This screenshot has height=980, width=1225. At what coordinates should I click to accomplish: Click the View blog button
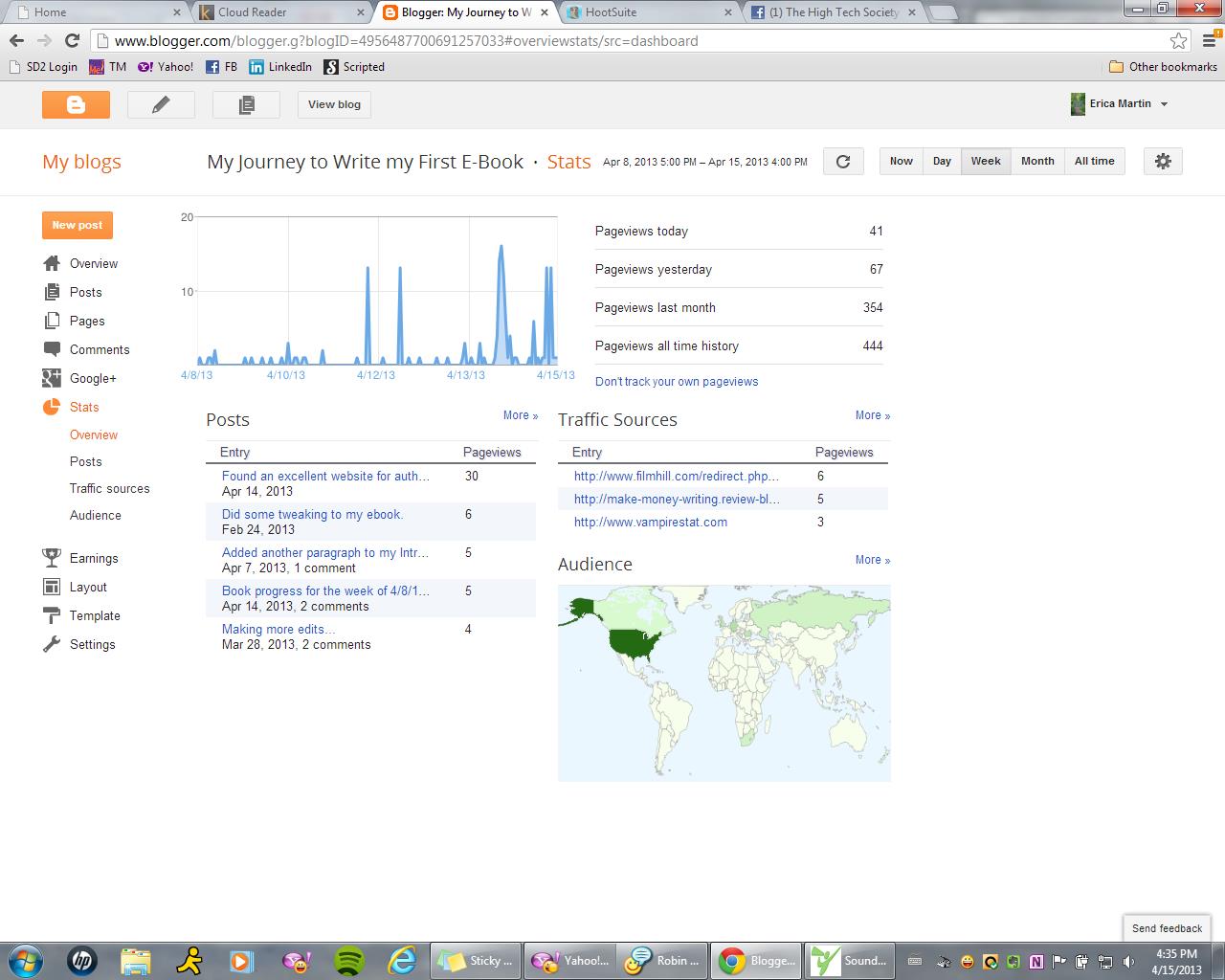click(334, 104)
